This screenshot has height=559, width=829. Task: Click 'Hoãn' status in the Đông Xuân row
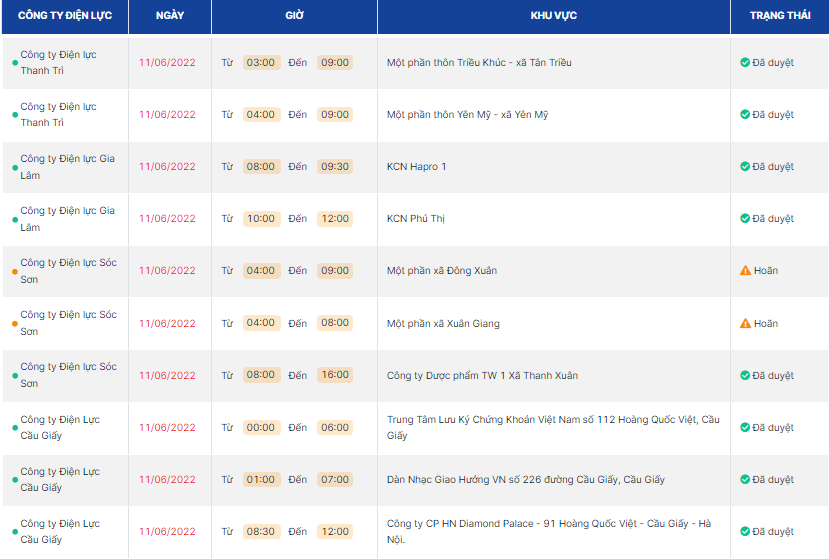click(766, 270)
